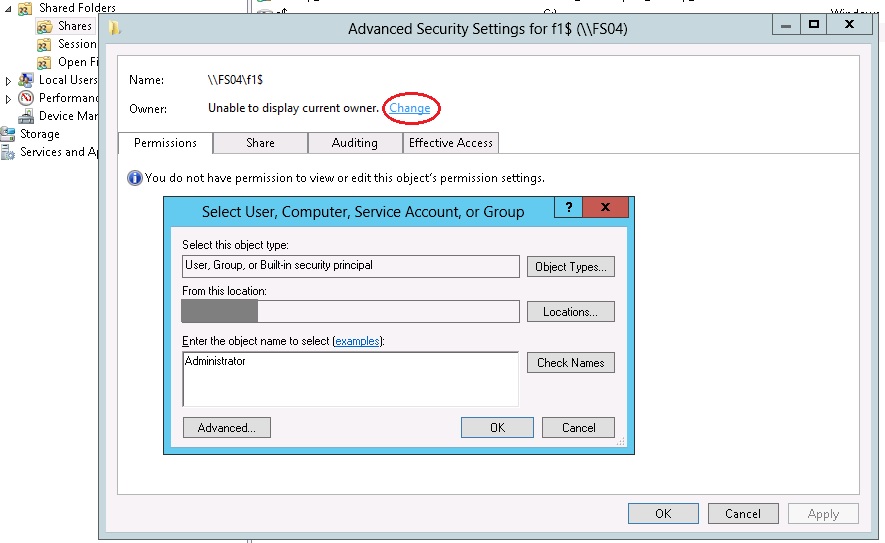Maximize the Advanced Security Settings window

814,24
